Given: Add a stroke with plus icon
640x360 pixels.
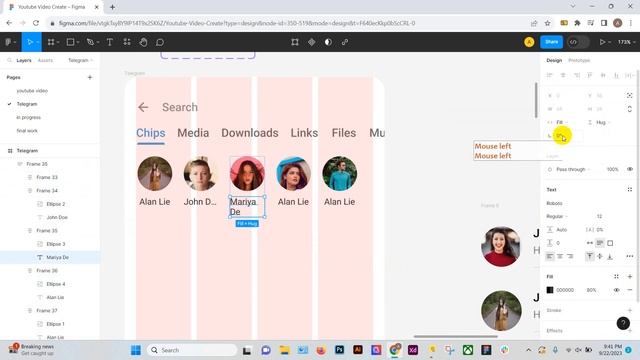Looking at the screenshot, I should [x=629, y=310].
